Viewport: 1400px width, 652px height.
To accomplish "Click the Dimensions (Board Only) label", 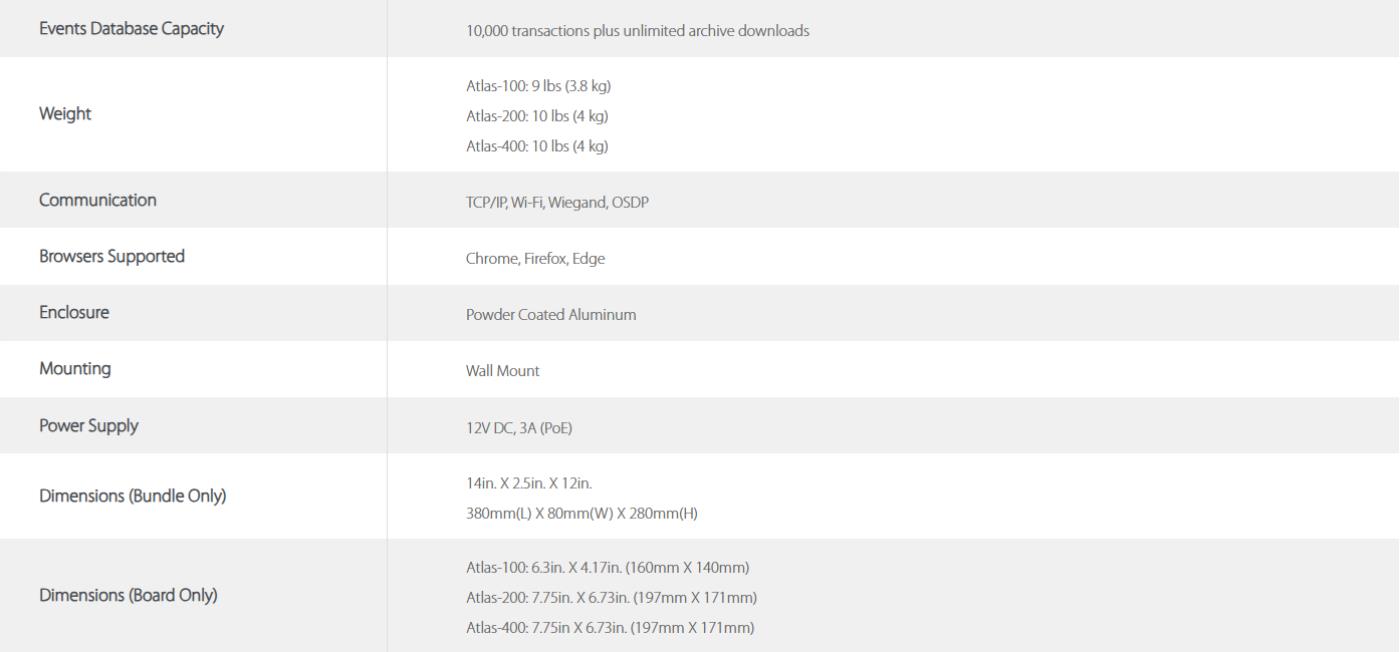I will point(128,597).
